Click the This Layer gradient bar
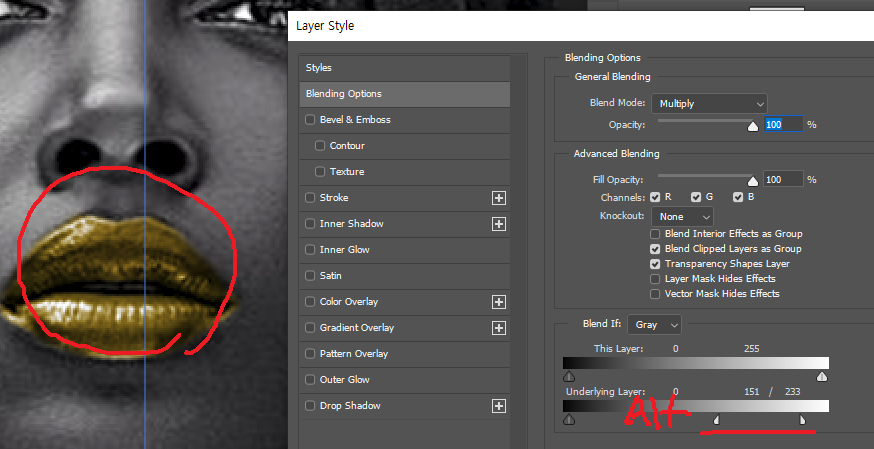This screenshot has height=449, width=874. pyautogui.click(x=696, y=363)
